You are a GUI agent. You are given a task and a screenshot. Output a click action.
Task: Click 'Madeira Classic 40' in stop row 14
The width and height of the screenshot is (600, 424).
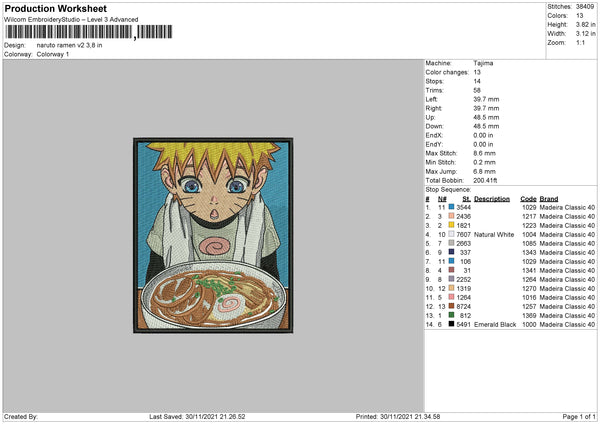pos(567,324)
